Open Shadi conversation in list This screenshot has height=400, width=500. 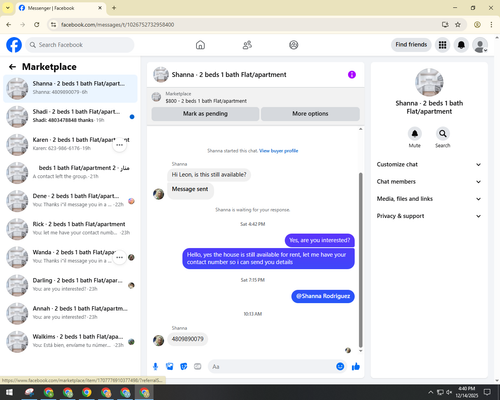pos(70,117)
